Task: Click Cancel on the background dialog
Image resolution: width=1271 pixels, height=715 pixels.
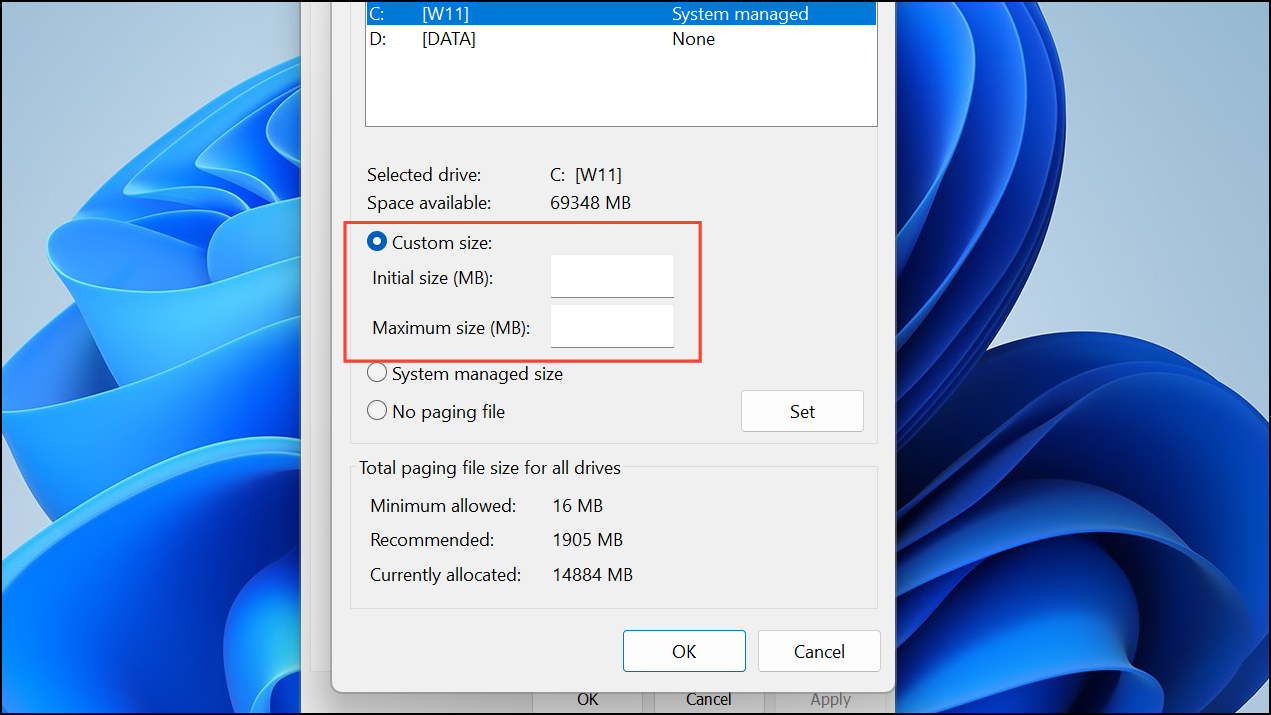Action: (708, 699)
